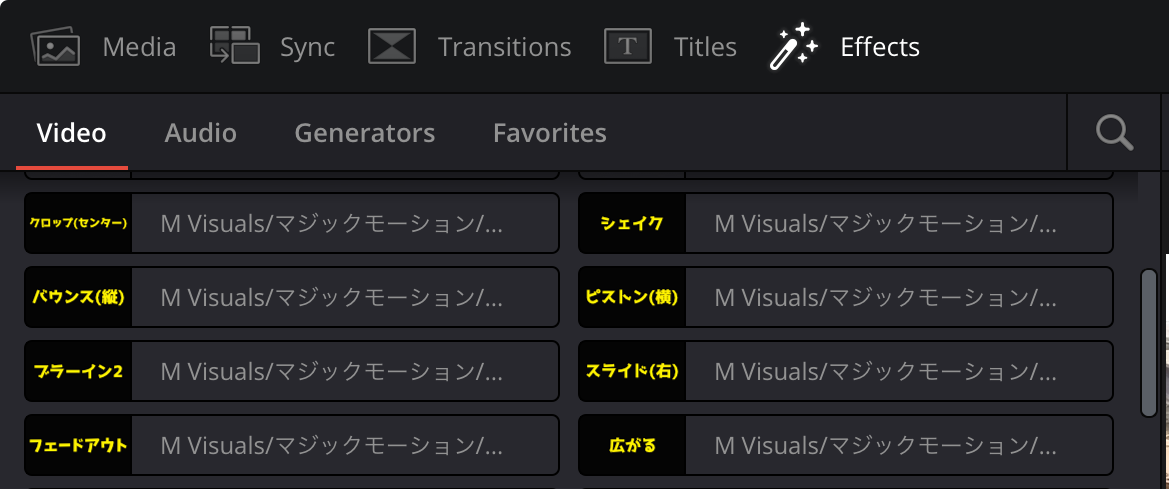Select the 広がる effect thumbnail
The width and height of the screenshot is (1169, 489).
tap(632, 445)
